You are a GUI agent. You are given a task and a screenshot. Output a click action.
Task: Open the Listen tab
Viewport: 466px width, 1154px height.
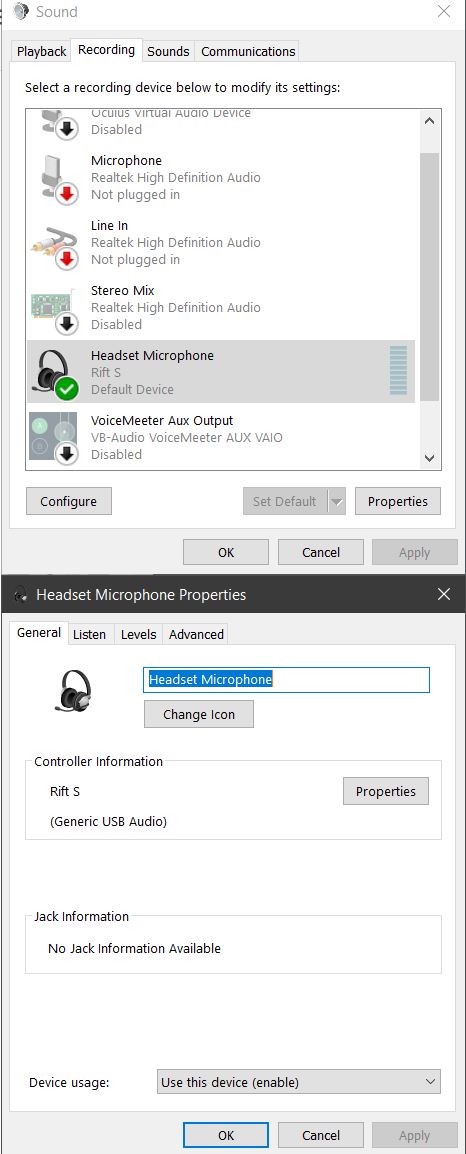coord(89,634)
